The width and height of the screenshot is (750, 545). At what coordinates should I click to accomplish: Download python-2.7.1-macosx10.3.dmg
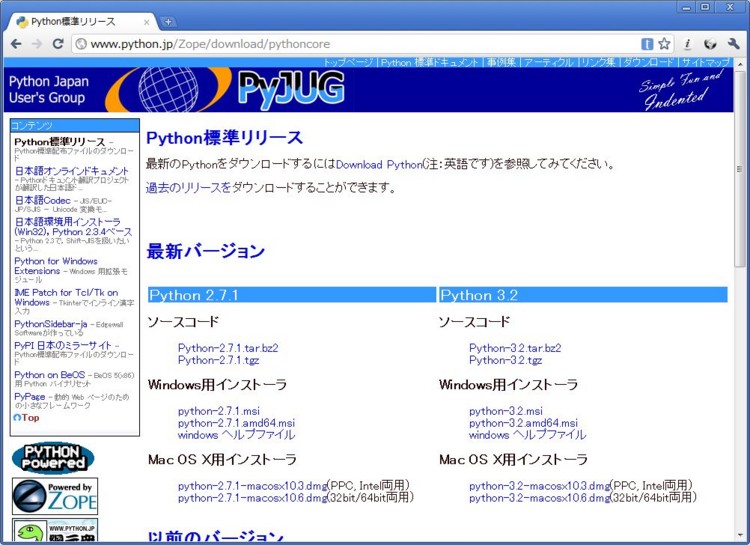[252, 486]
